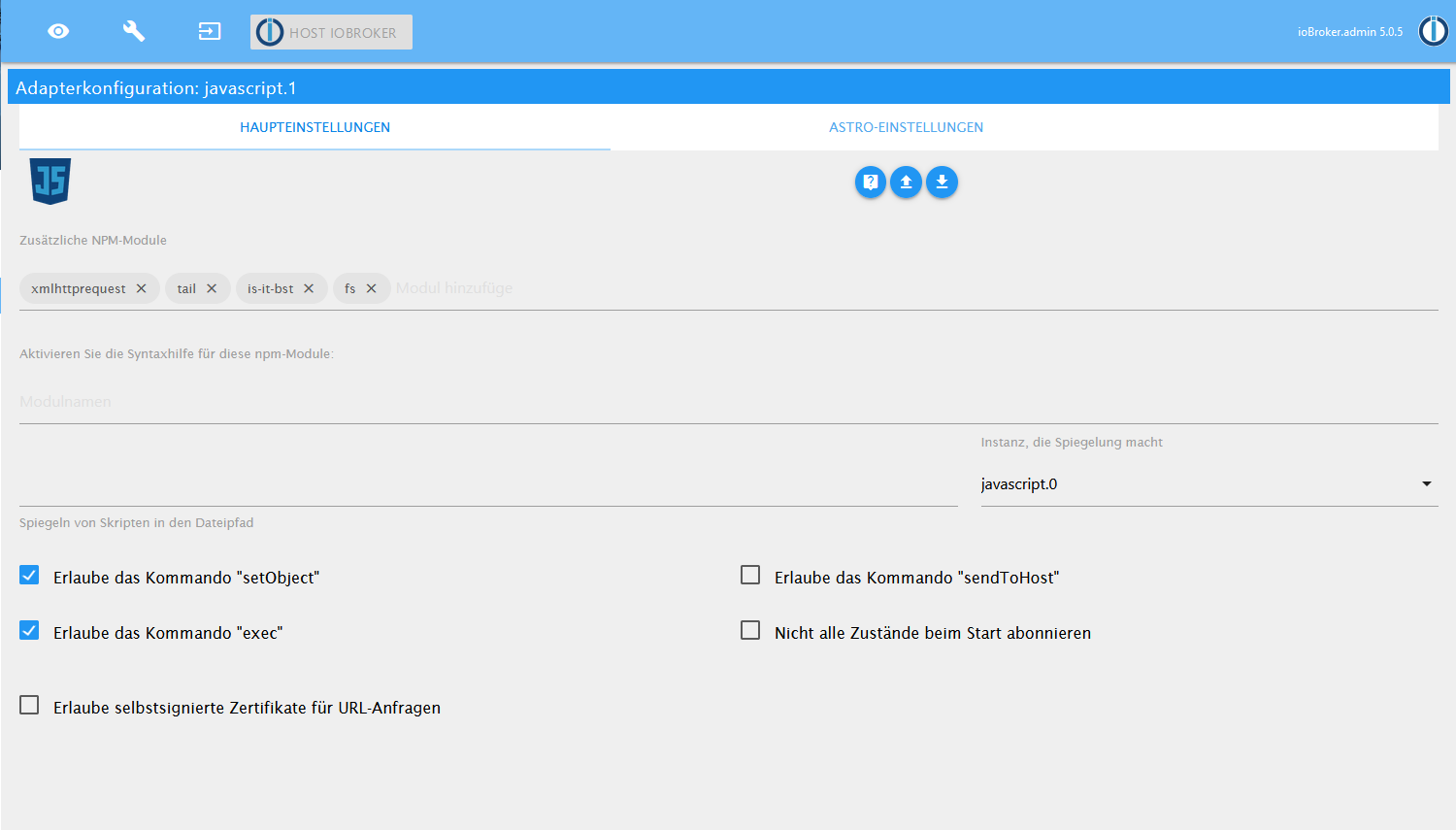The height and width of the screenshot is (830, 1456).
Task: Enable Erlaube das Kommando "sendToHost" checkbox
Action: pos(750,576)
